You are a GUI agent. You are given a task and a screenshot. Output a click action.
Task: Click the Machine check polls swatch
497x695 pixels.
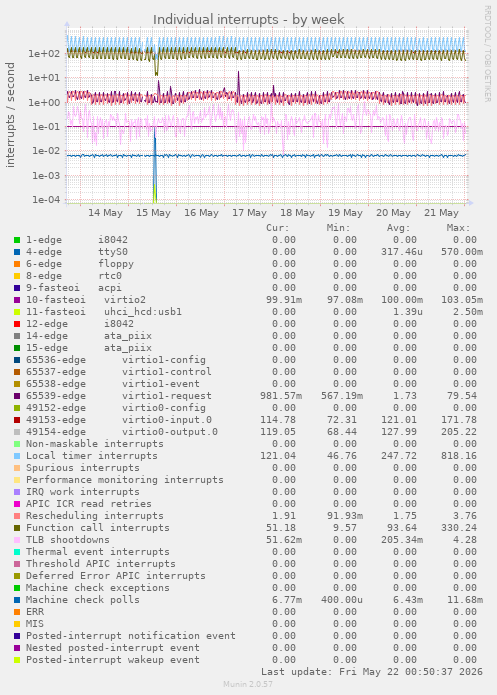pos(17,600)
